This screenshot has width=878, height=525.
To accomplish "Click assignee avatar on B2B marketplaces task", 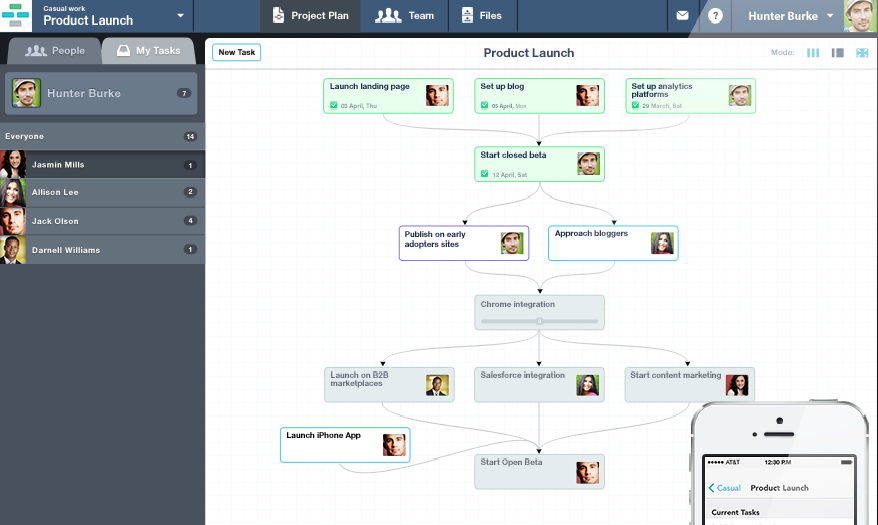I will [437, 385].
